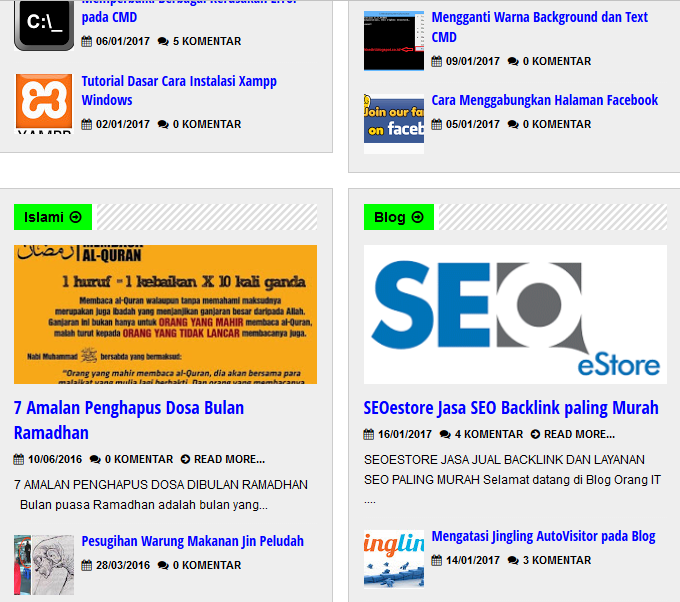The image size is (680, 602).
Task: Click the arrow icon before SEOestore READ MORE
Action: 535,434
